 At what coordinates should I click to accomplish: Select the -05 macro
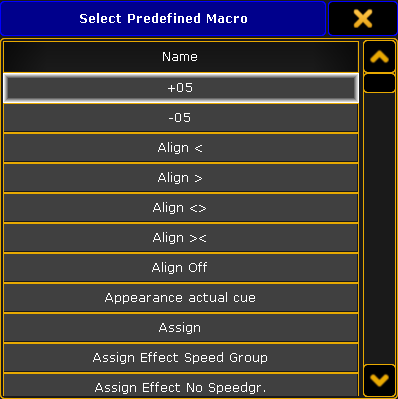(x=181, y=118)
